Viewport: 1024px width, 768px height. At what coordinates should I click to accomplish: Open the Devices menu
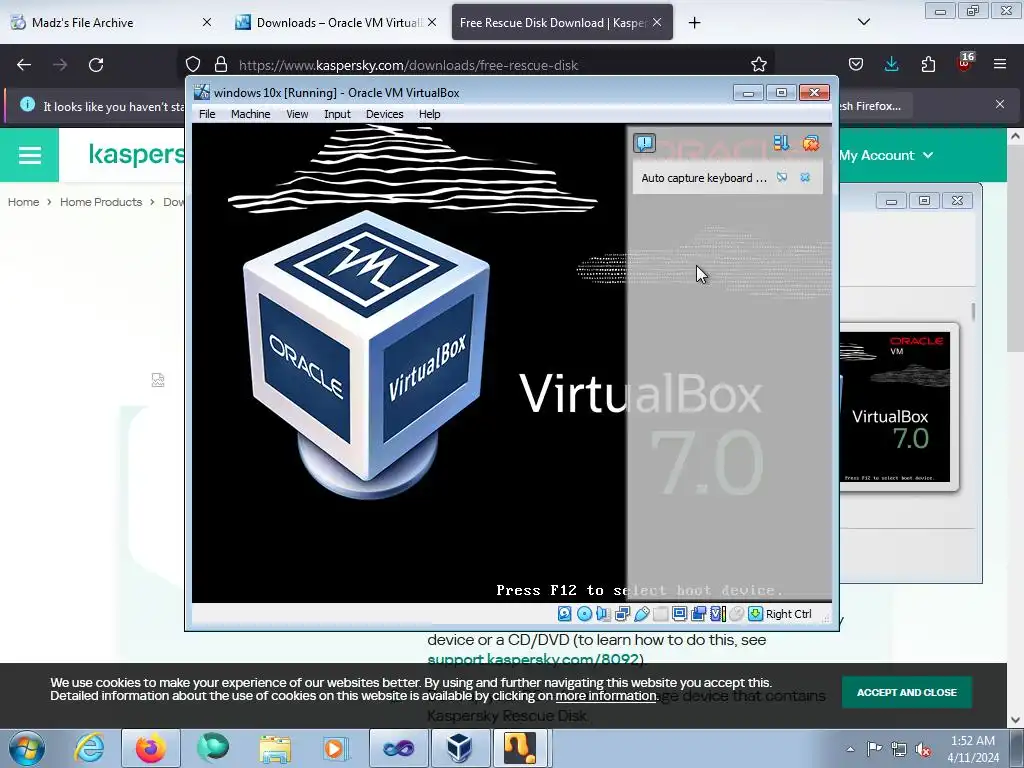click(385, 114)
